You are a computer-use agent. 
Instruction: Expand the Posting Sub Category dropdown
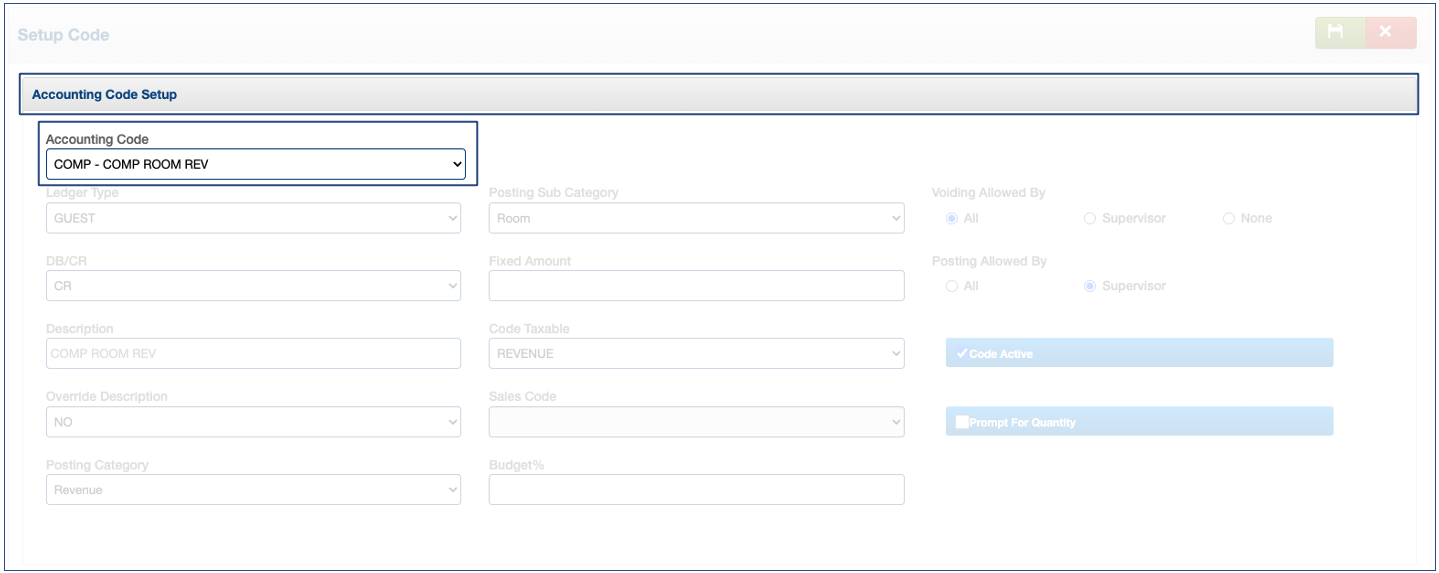pyautogui.click(x=696, y=218)
